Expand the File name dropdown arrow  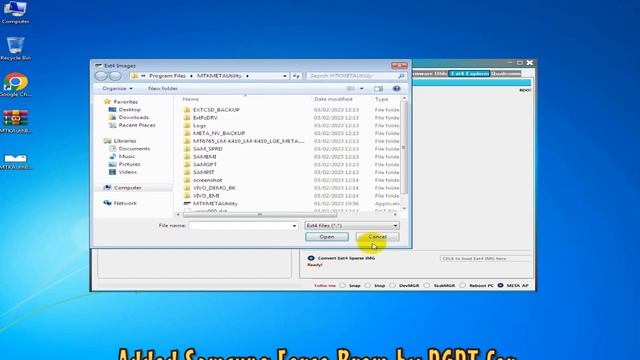(x=294, y=226)
